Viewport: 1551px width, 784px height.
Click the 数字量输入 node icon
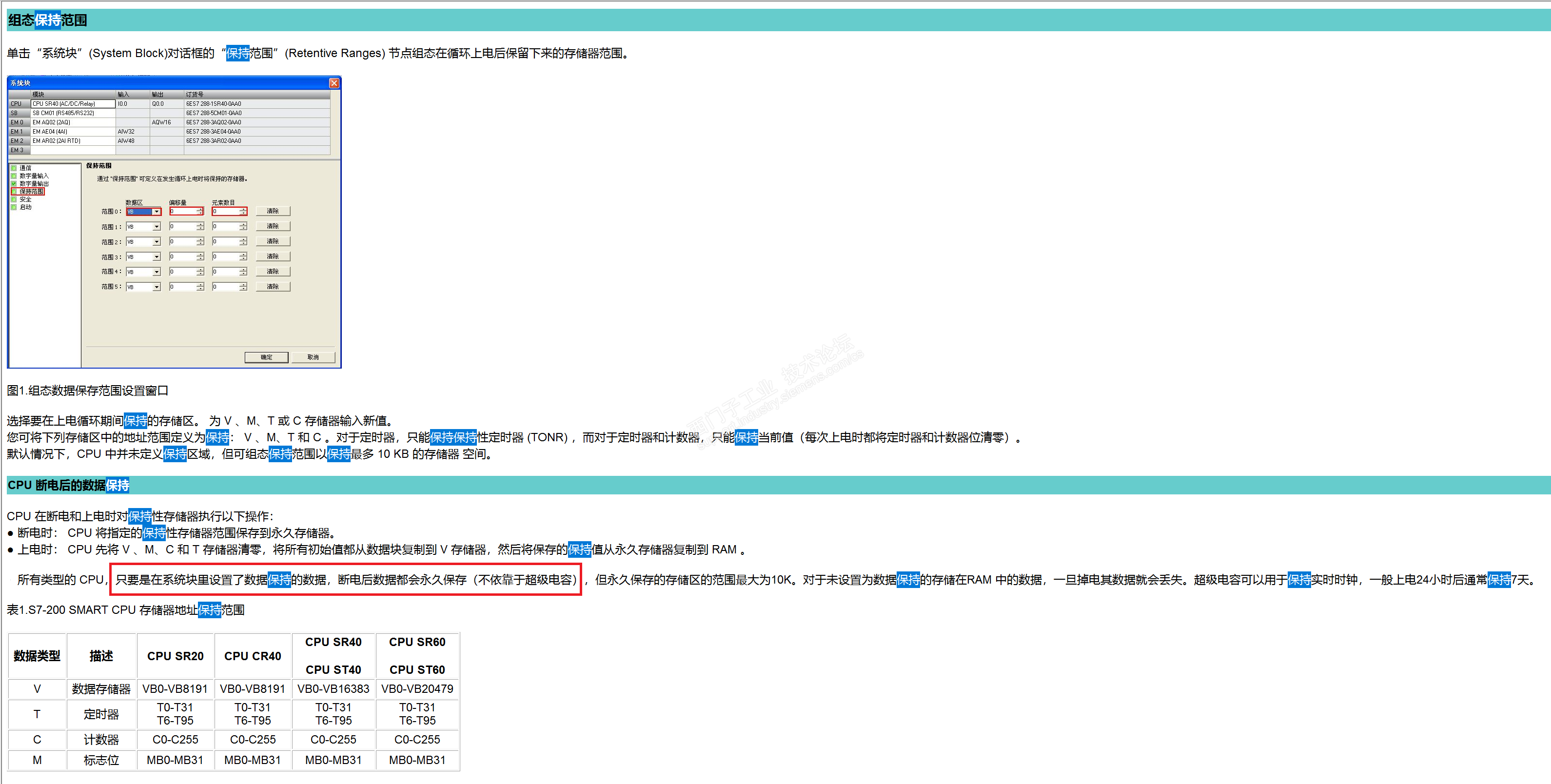(14, 176)
